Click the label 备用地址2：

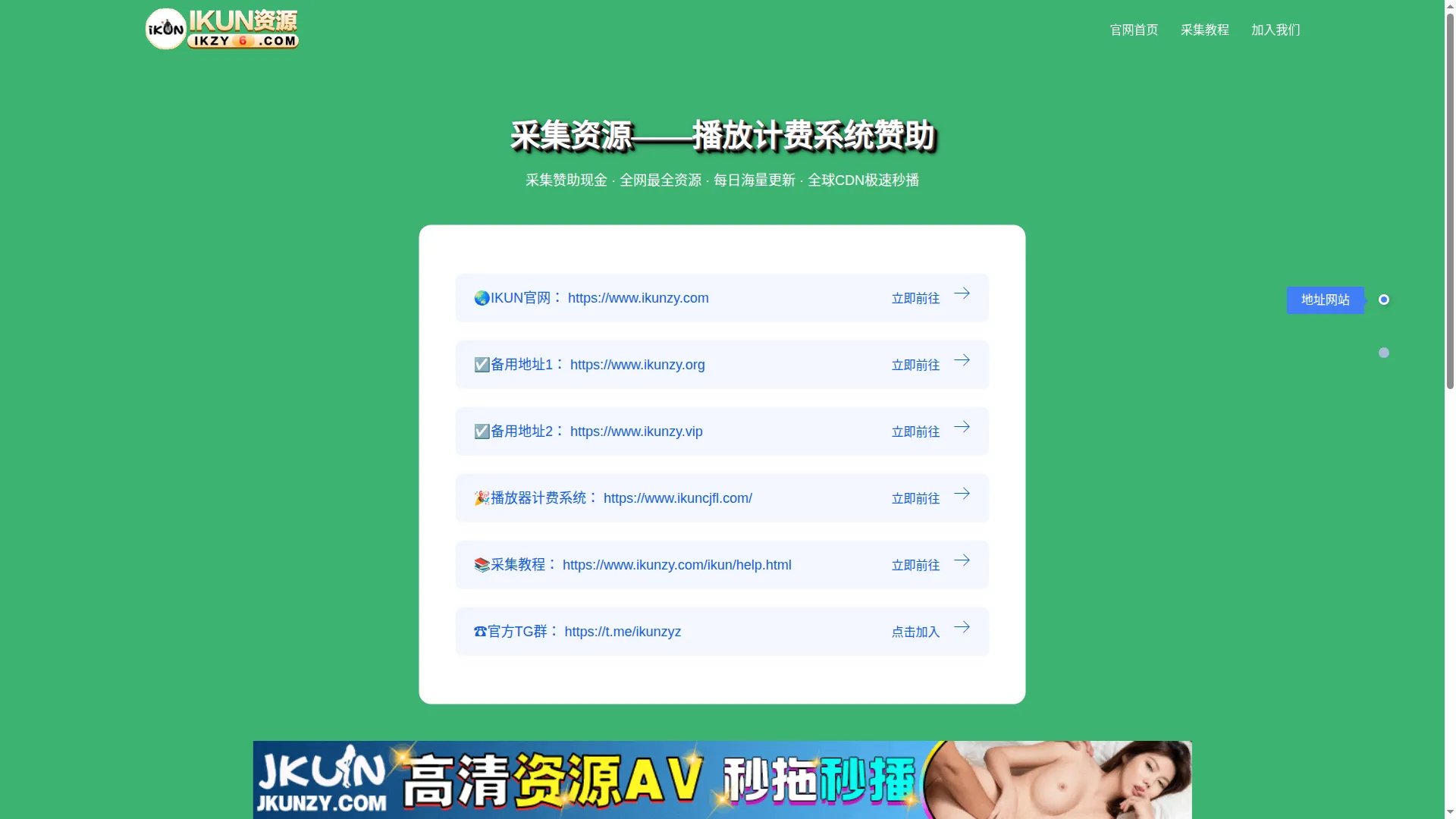(x=529, y=431)
